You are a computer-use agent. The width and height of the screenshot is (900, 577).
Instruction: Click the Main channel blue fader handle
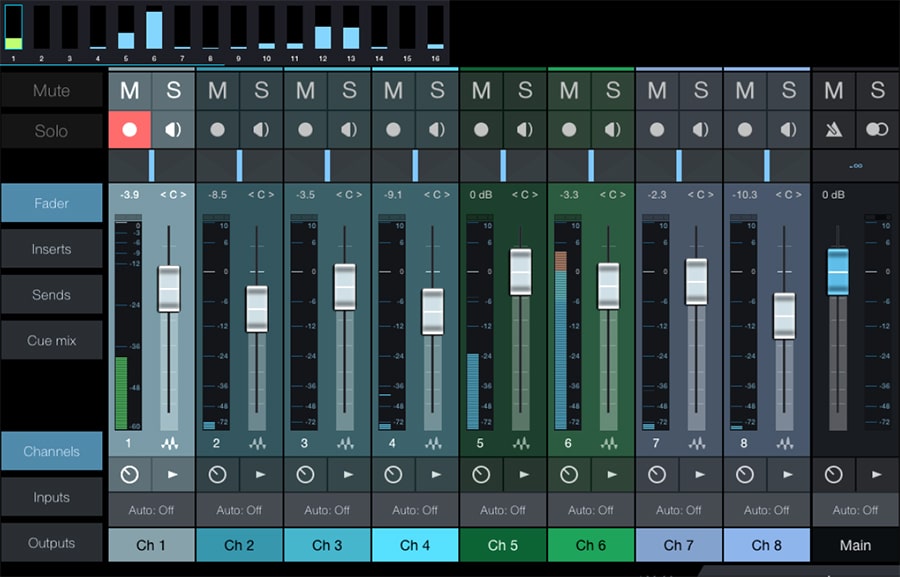click(838, 272)
